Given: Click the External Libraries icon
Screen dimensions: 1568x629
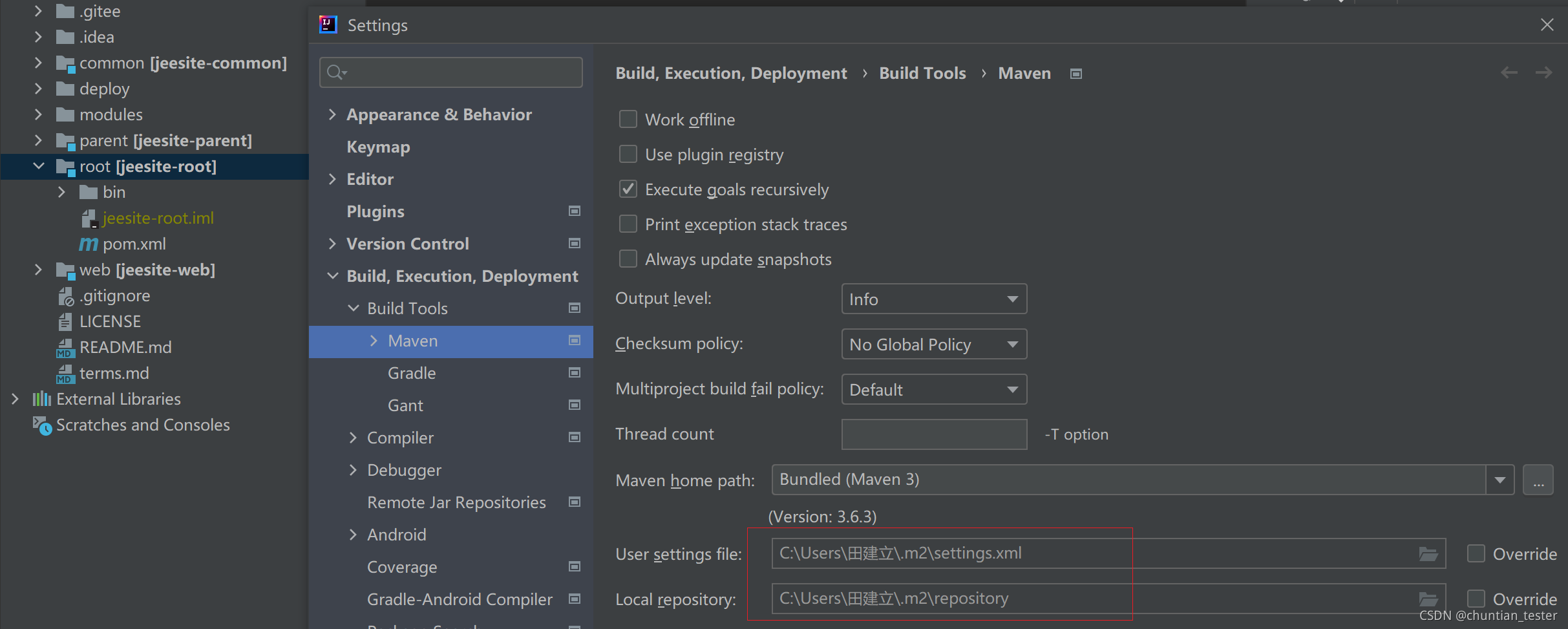Looking at the screenshot, I should (x=42, y=399).
